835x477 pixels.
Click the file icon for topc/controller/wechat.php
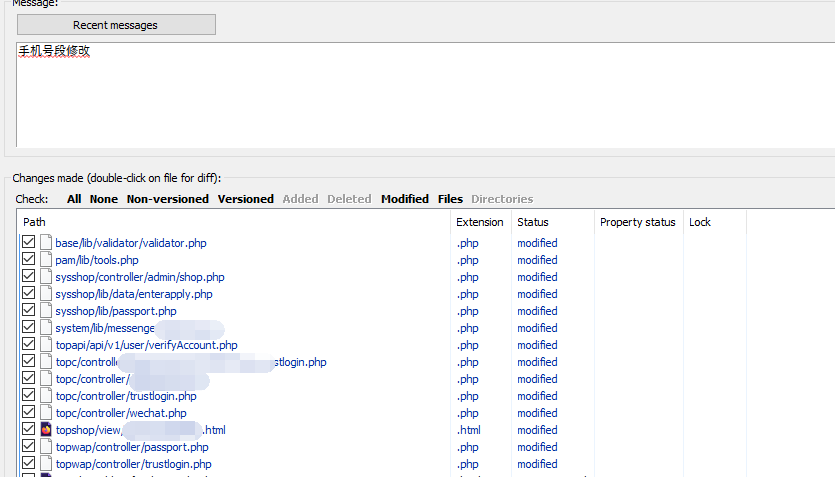pyautogui.click(x=46, y=412)
